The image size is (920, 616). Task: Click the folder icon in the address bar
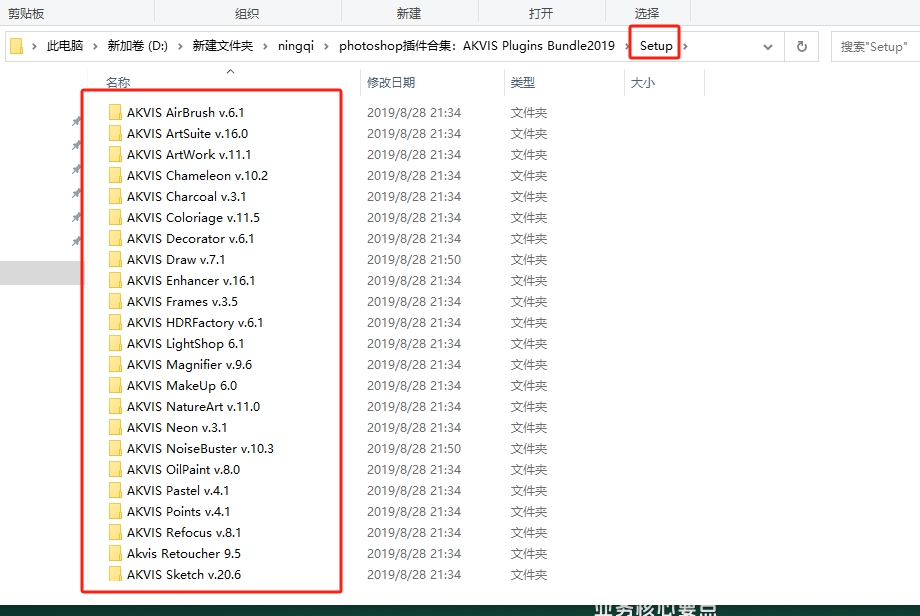click(x=17, y=46)
